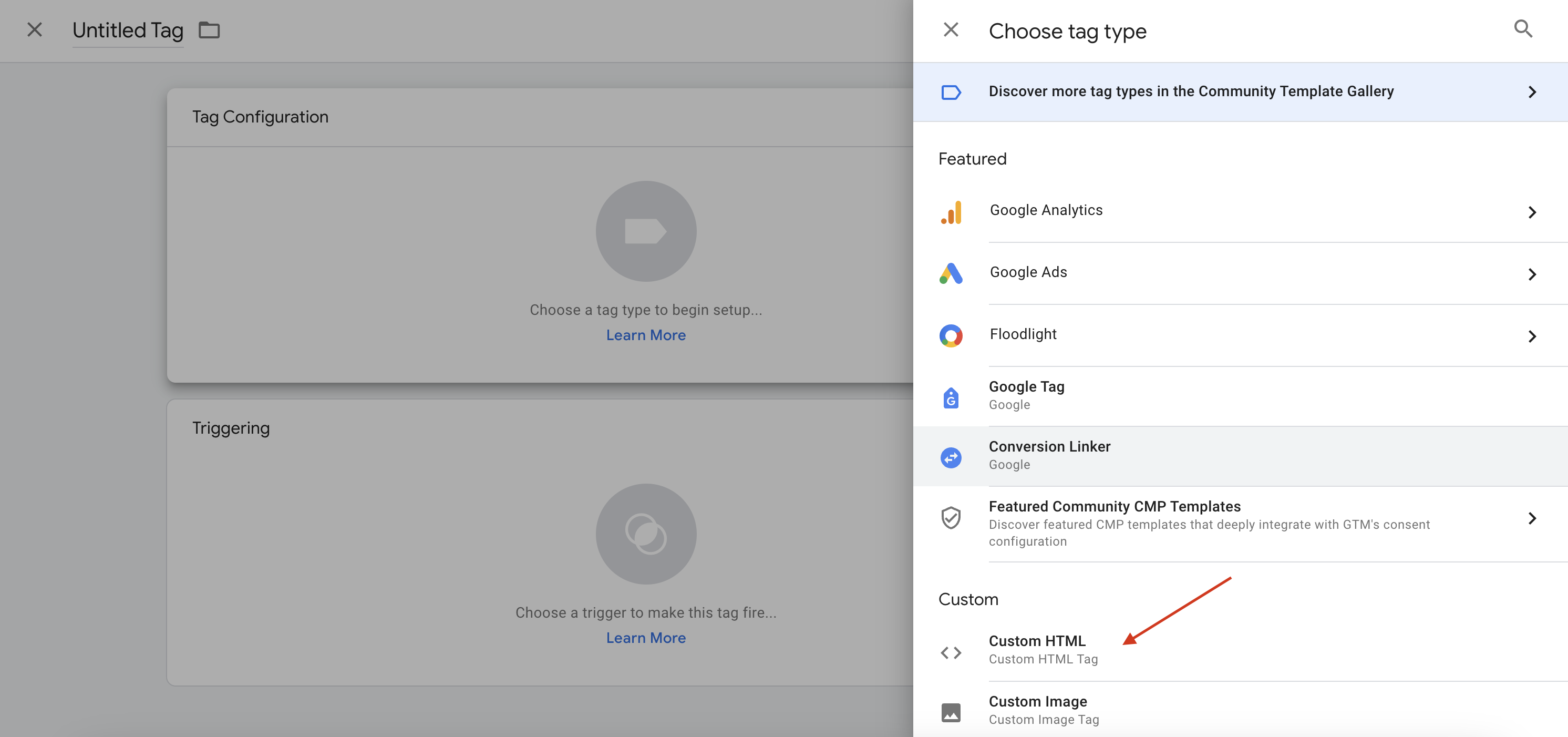1568x737 pixels.
Task: Expand the Floodlight row
Action: pyautogui.click(x=1533, y=335)
